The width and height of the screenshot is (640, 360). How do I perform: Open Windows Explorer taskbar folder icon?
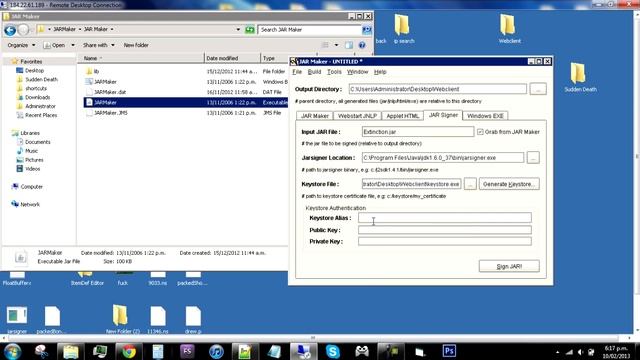pos(71,351)
